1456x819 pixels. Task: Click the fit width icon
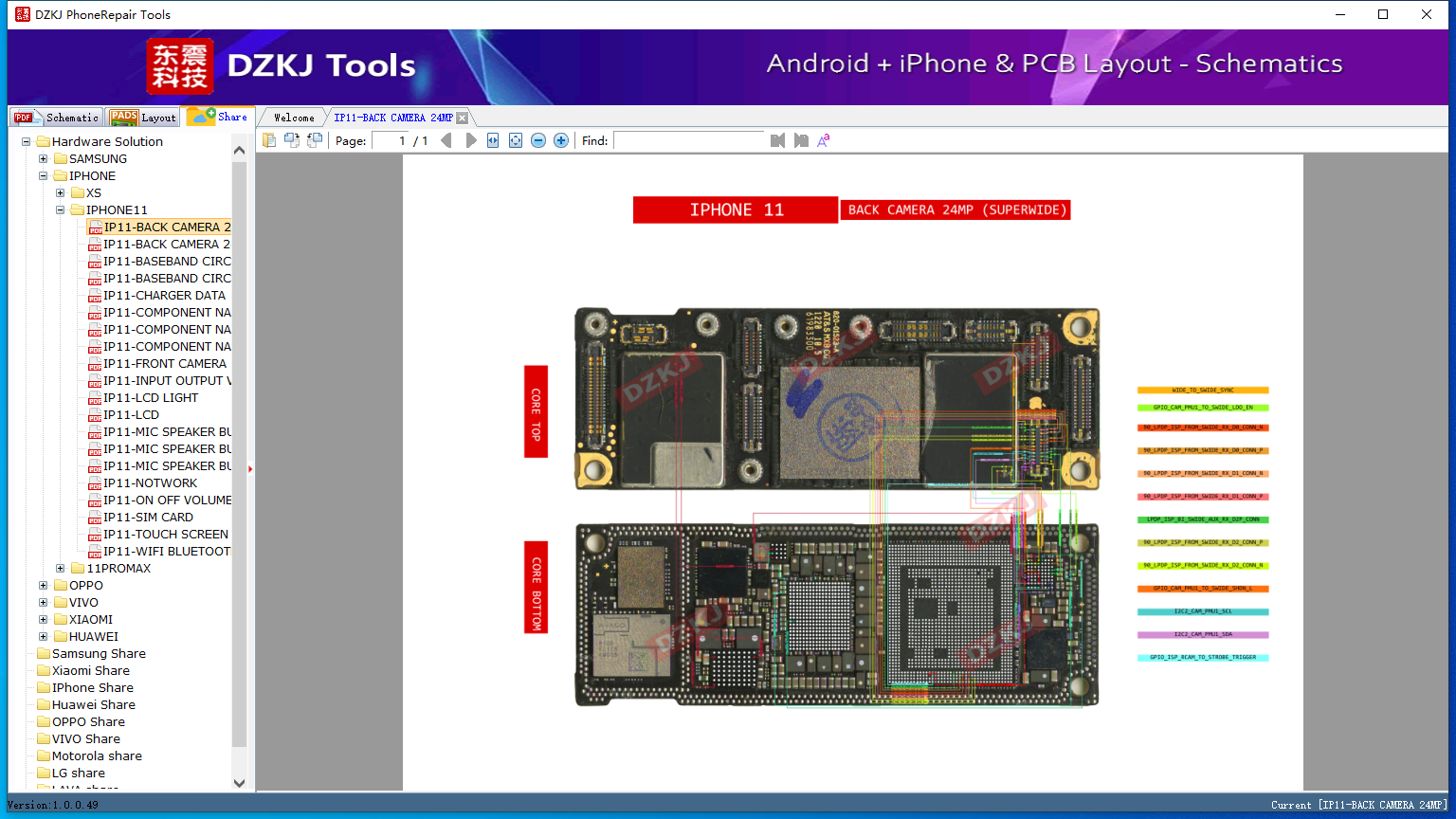point(493,140)
